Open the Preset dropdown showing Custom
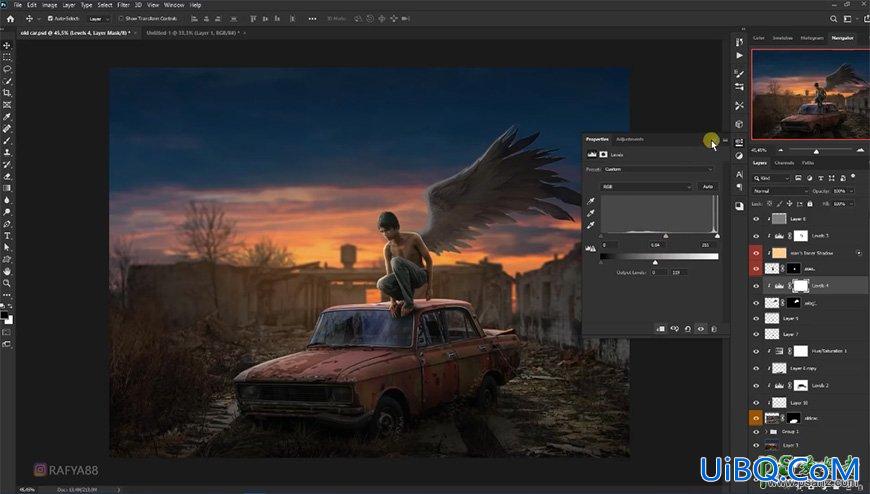The image size is (870, 494). (657, 169)
